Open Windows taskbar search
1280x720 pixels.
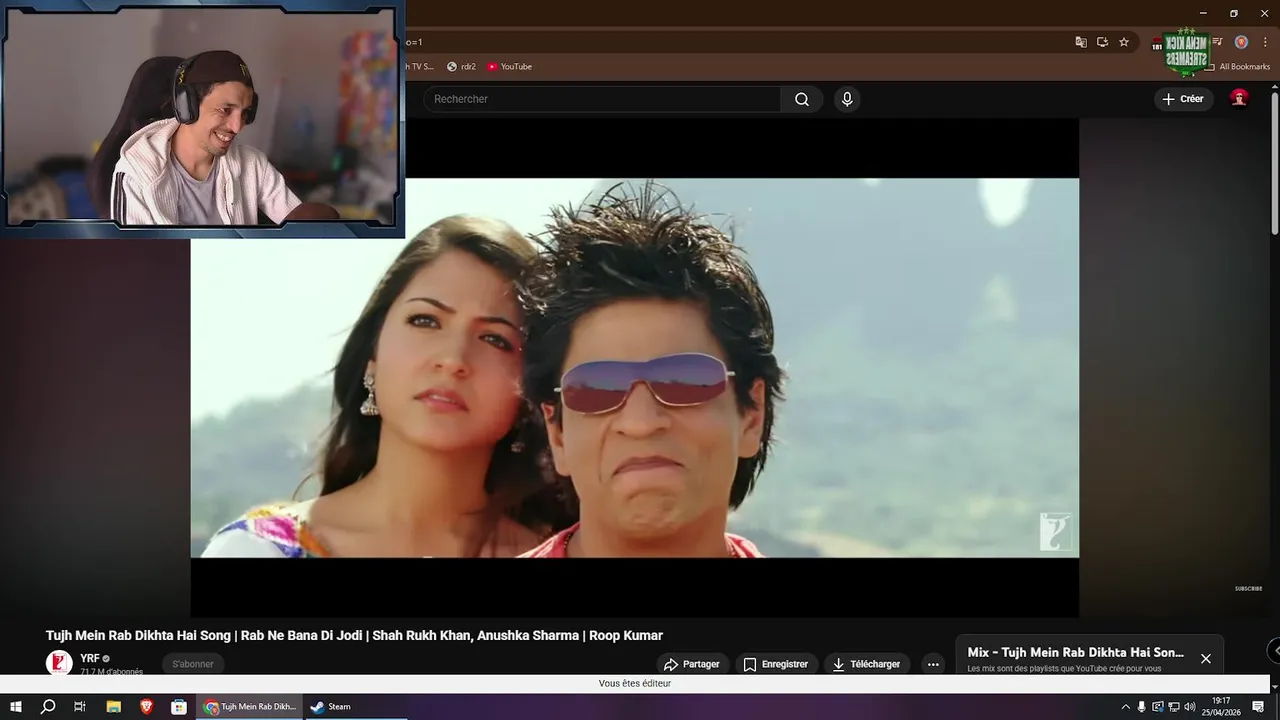(x=48, y=707)
